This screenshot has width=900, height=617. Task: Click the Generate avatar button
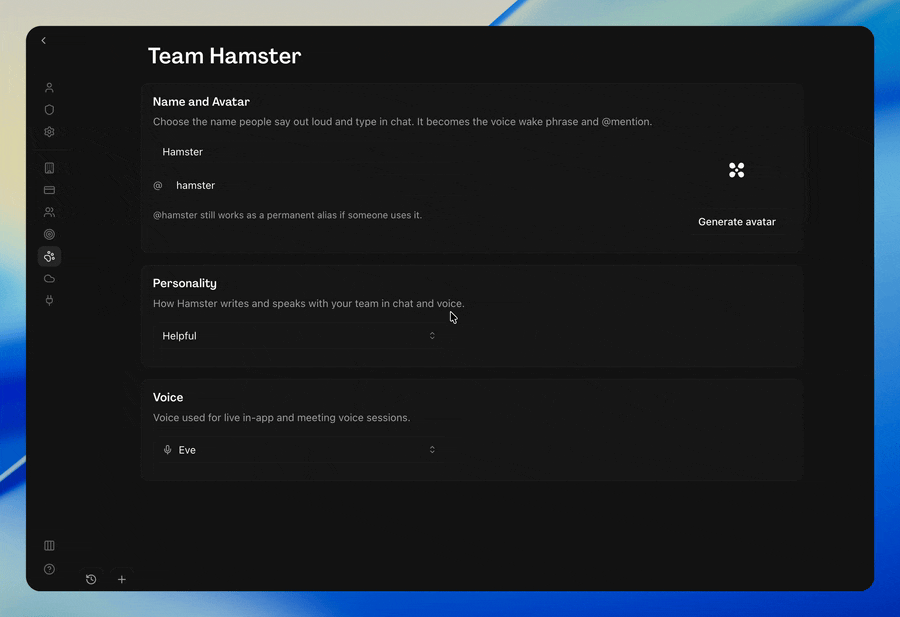(x=737, y=222)
